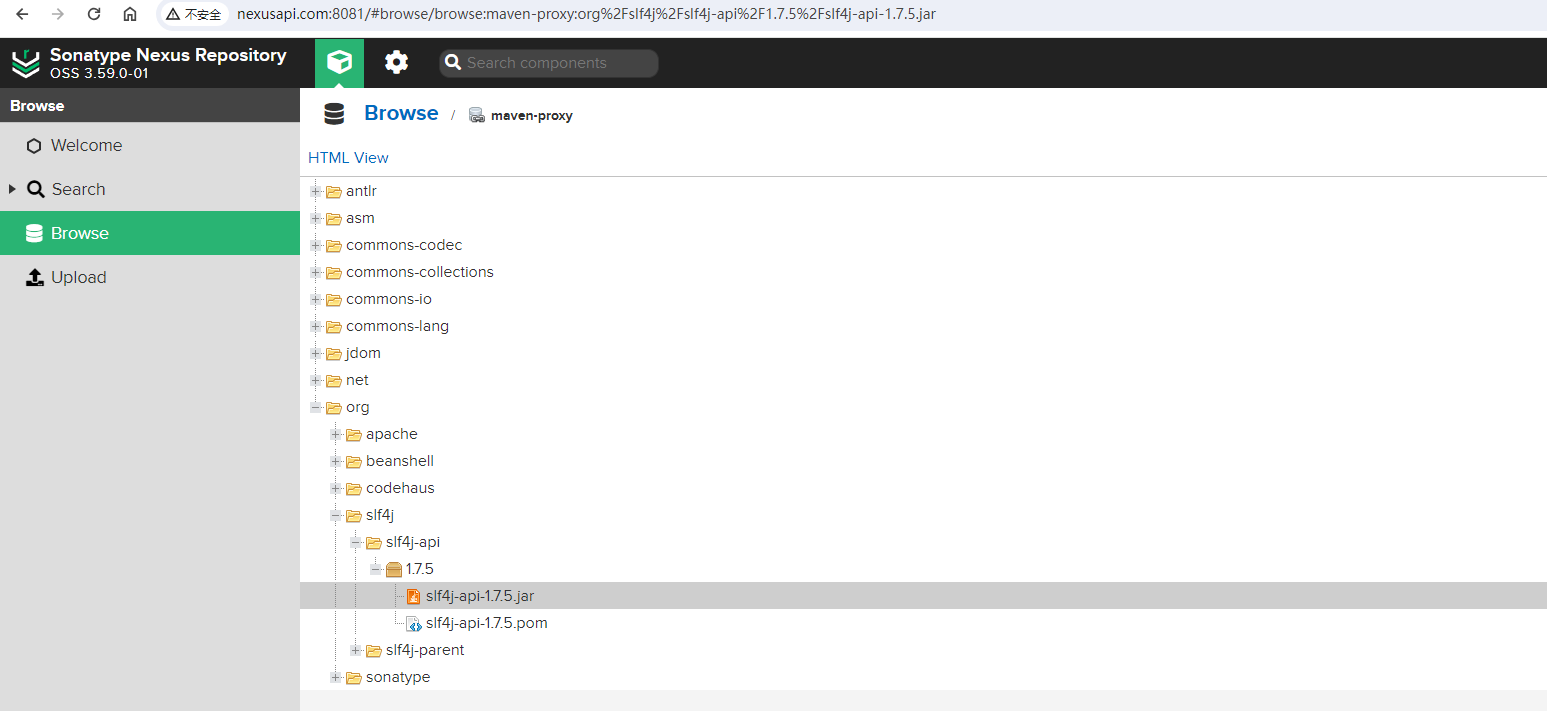
Task: Select the commons-codec folder label
Action: 404,245
